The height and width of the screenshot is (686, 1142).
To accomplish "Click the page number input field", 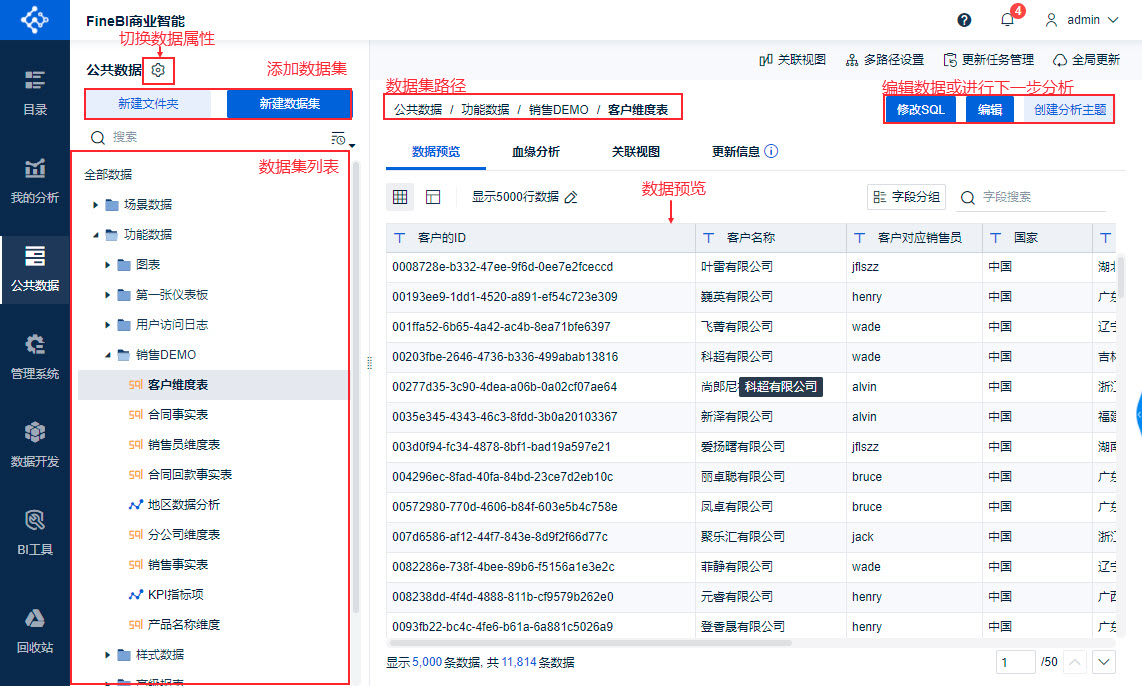I will pyautogui.click(x=1015, y=662).
